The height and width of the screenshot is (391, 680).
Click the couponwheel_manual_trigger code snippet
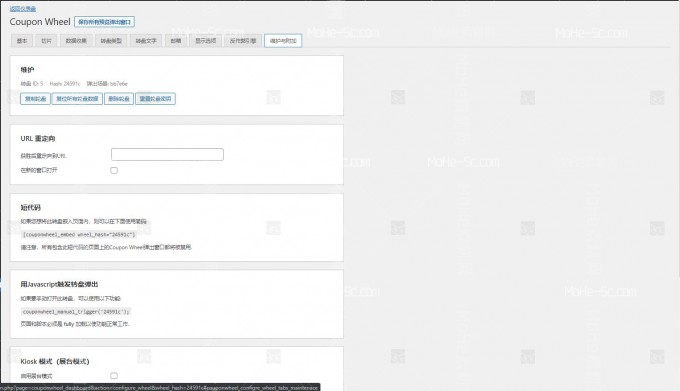point(75,312)
